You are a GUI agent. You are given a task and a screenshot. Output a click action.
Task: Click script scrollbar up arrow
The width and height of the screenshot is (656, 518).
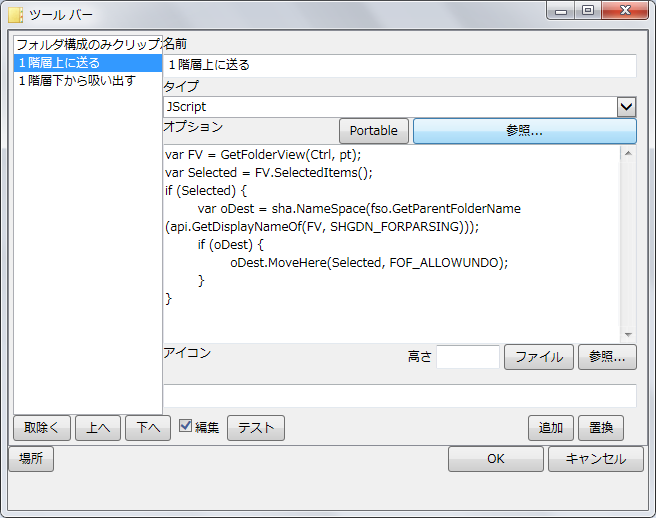[628, 154]
